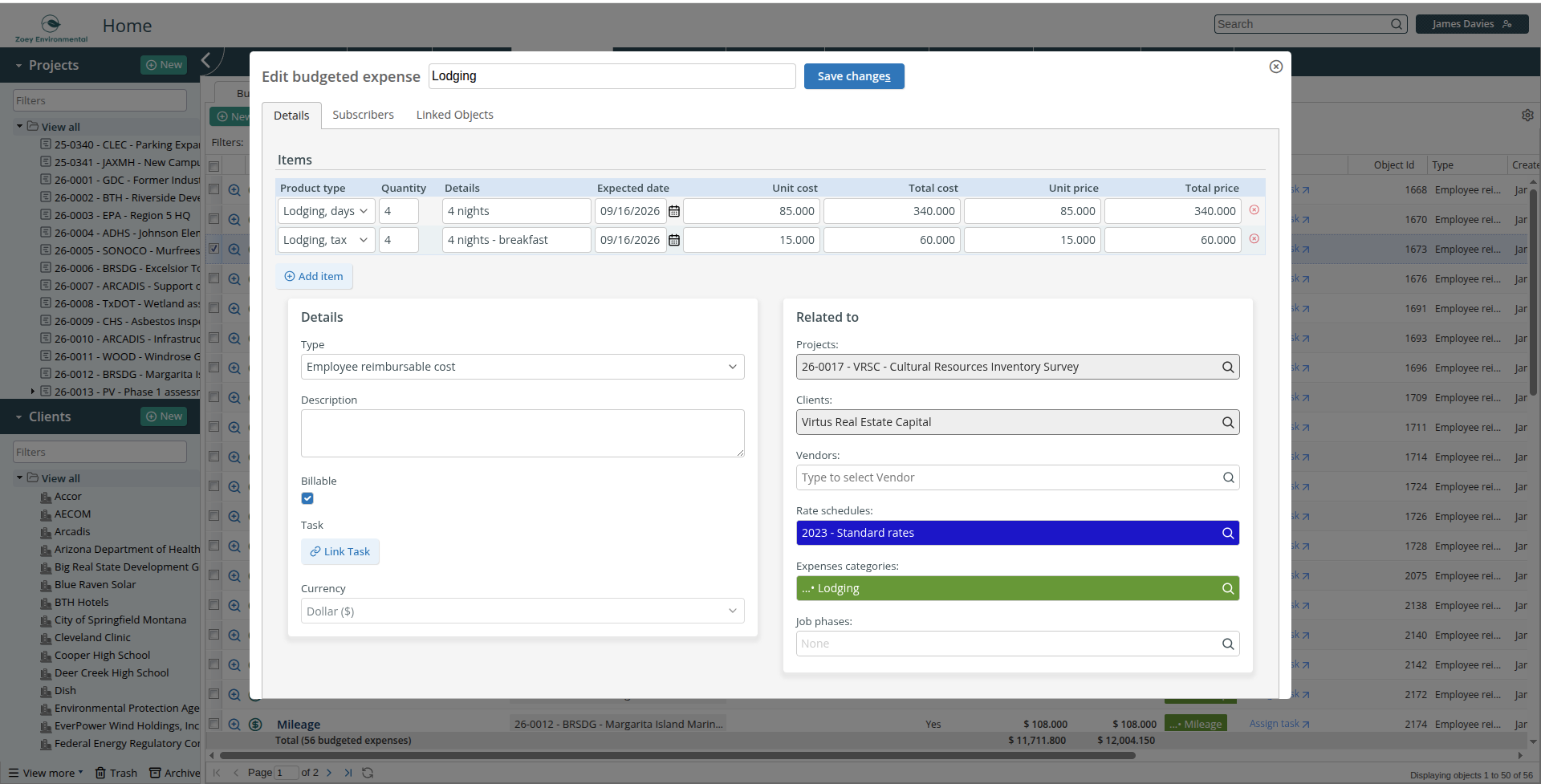Click the magnifier in Clients field

(x=1227, y=422)
